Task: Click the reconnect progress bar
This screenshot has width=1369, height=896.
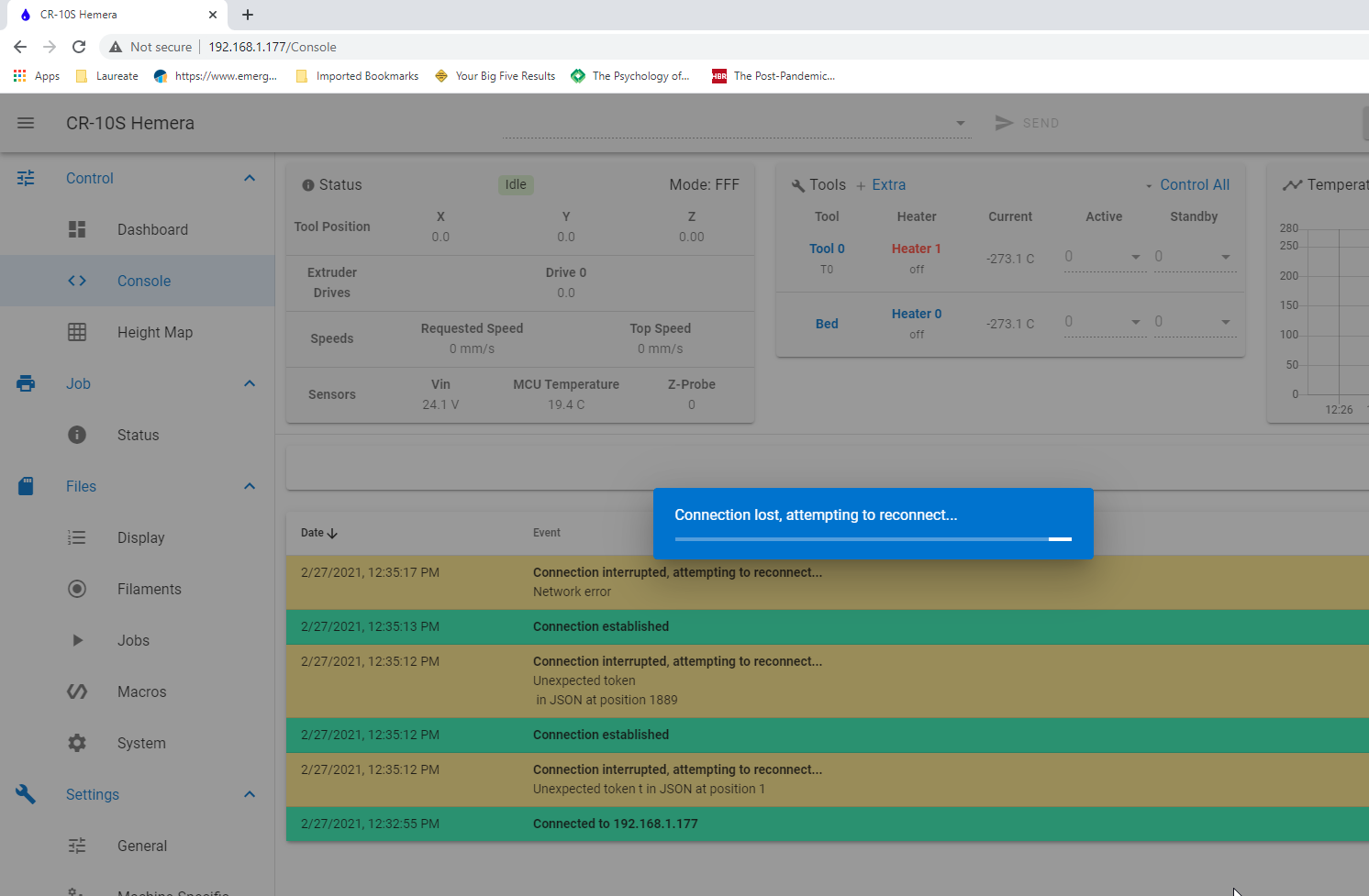Action: click(873, 539)
